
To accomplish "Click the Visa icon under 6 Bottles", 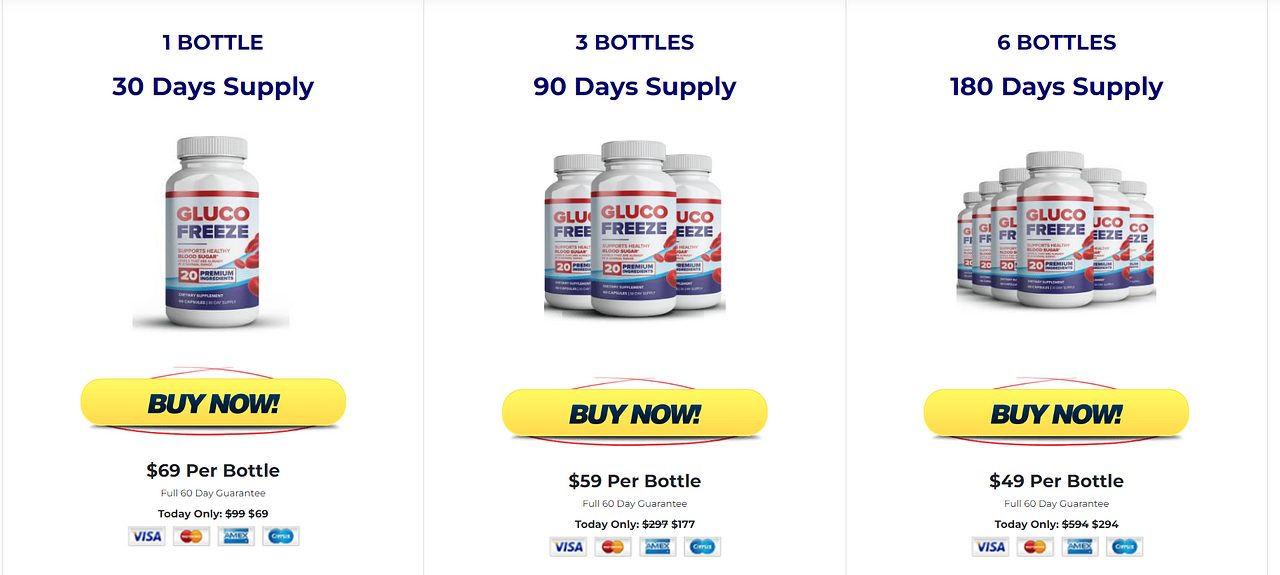I will point(990,546).
